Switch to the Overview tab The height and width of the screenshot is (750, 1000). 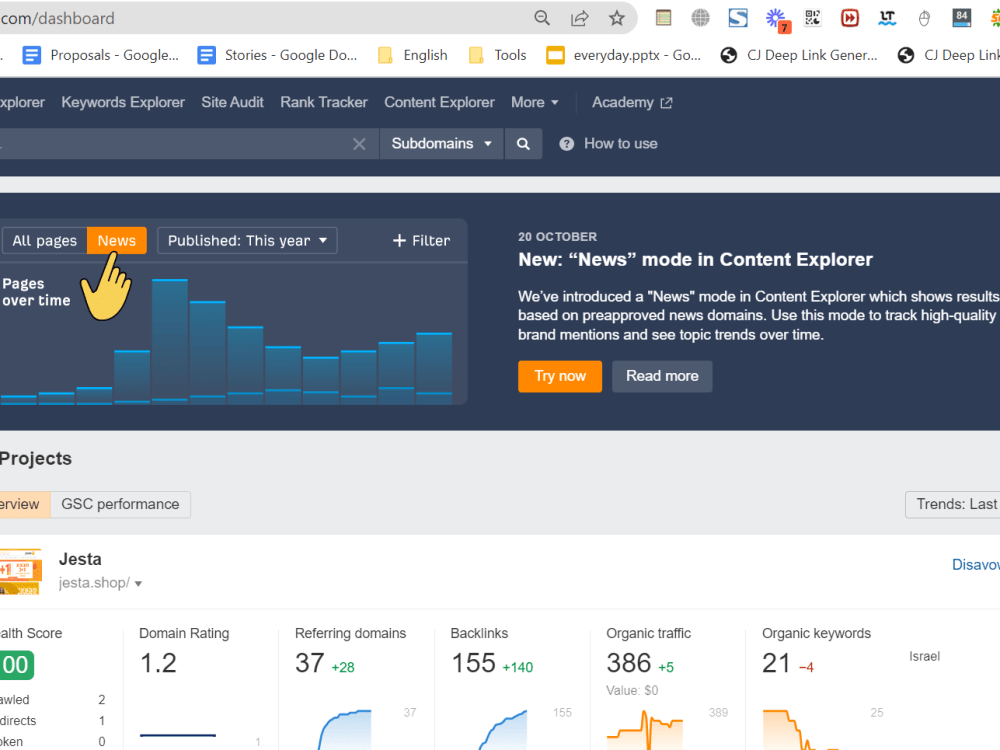coord(24,504)
